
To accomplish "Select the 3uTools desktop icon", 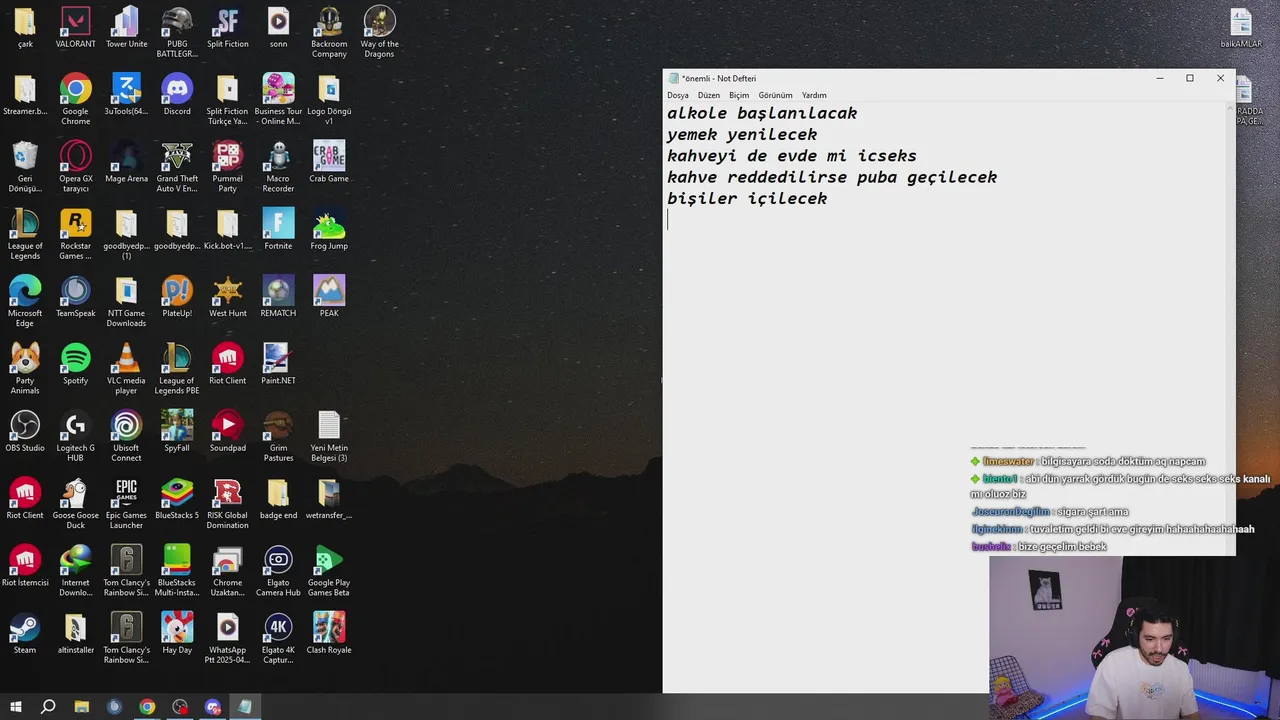I will [126, 95].
